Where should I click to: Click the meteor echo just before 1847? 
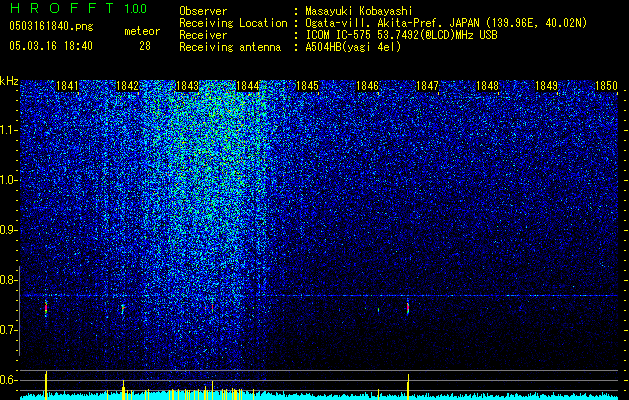click(408, 308)
